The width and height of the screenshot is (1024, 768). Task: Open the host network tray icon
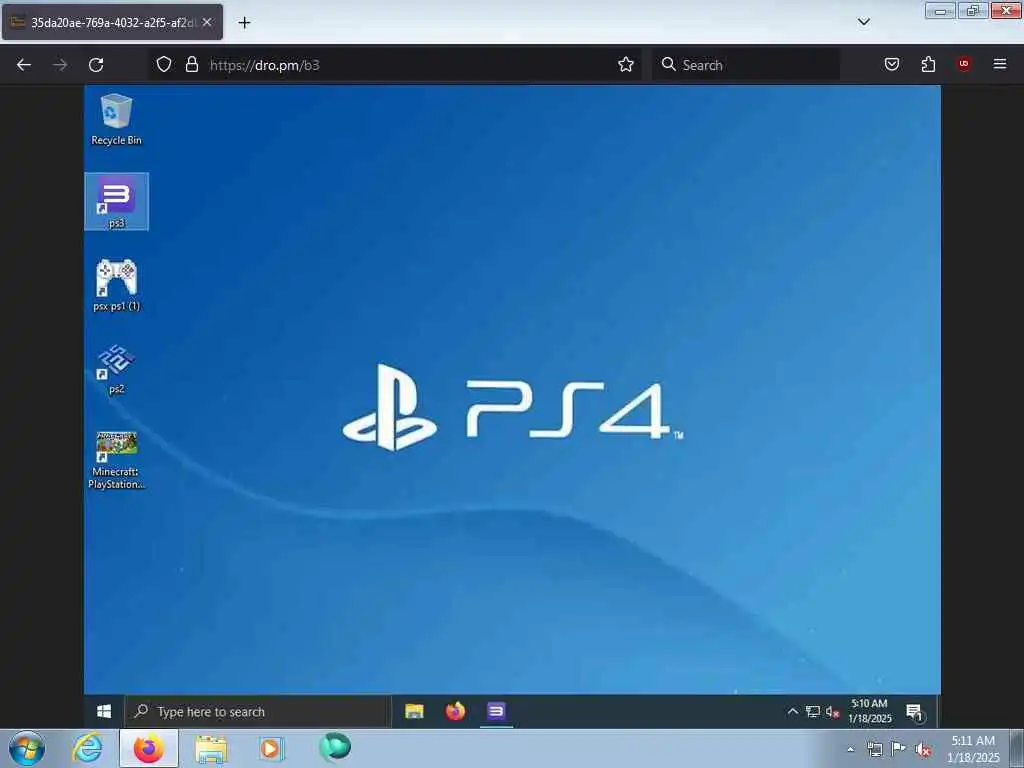(874, 749)
